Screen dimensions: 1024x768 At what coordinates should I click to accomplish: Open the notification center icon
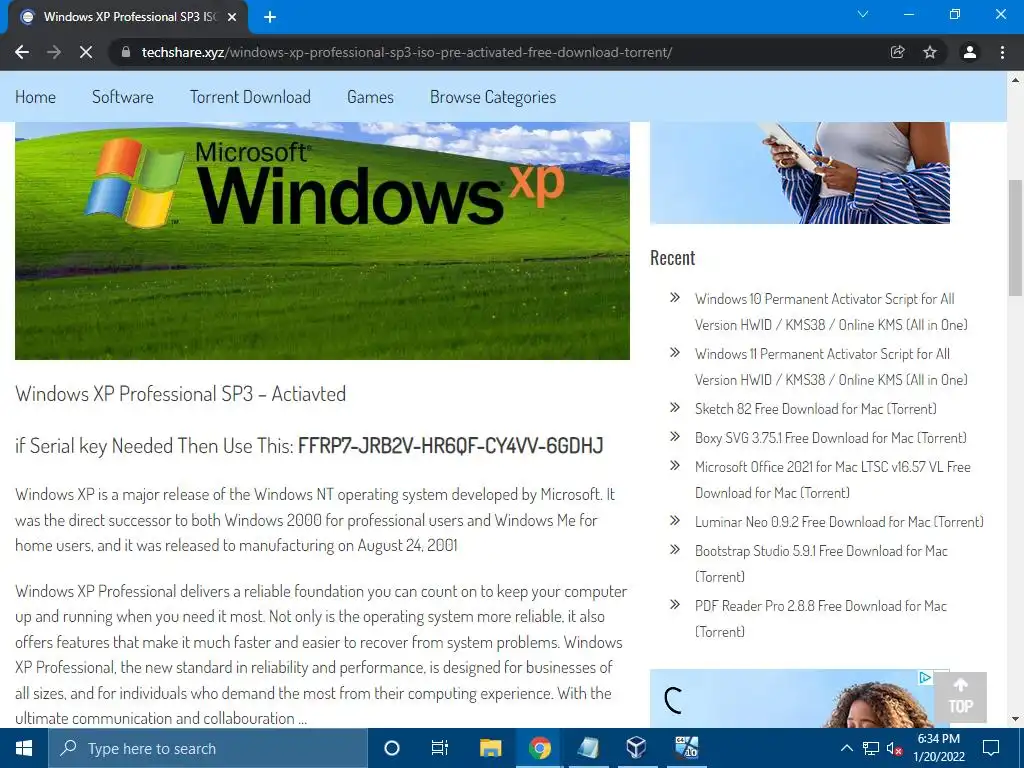(x=991, y=748)
